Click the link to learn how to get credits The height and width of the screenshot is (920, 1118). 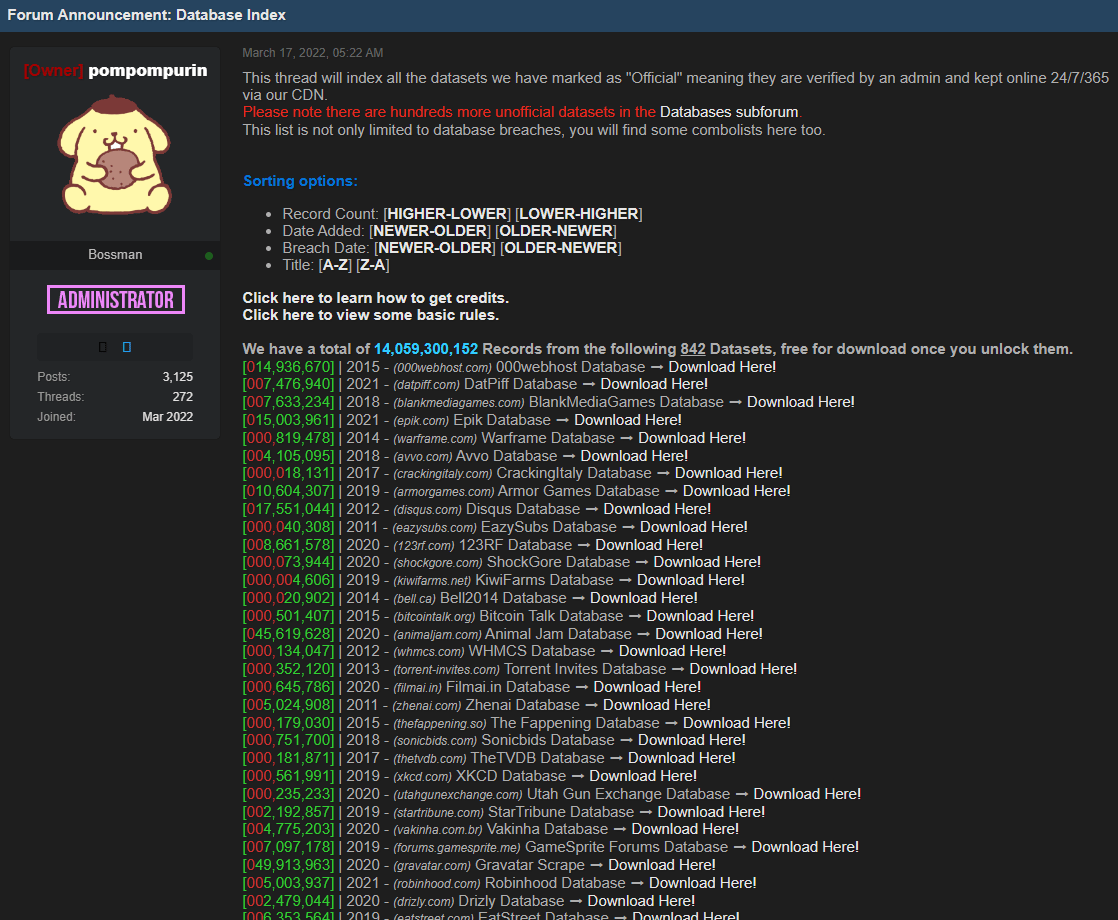[x=375, y=298]
